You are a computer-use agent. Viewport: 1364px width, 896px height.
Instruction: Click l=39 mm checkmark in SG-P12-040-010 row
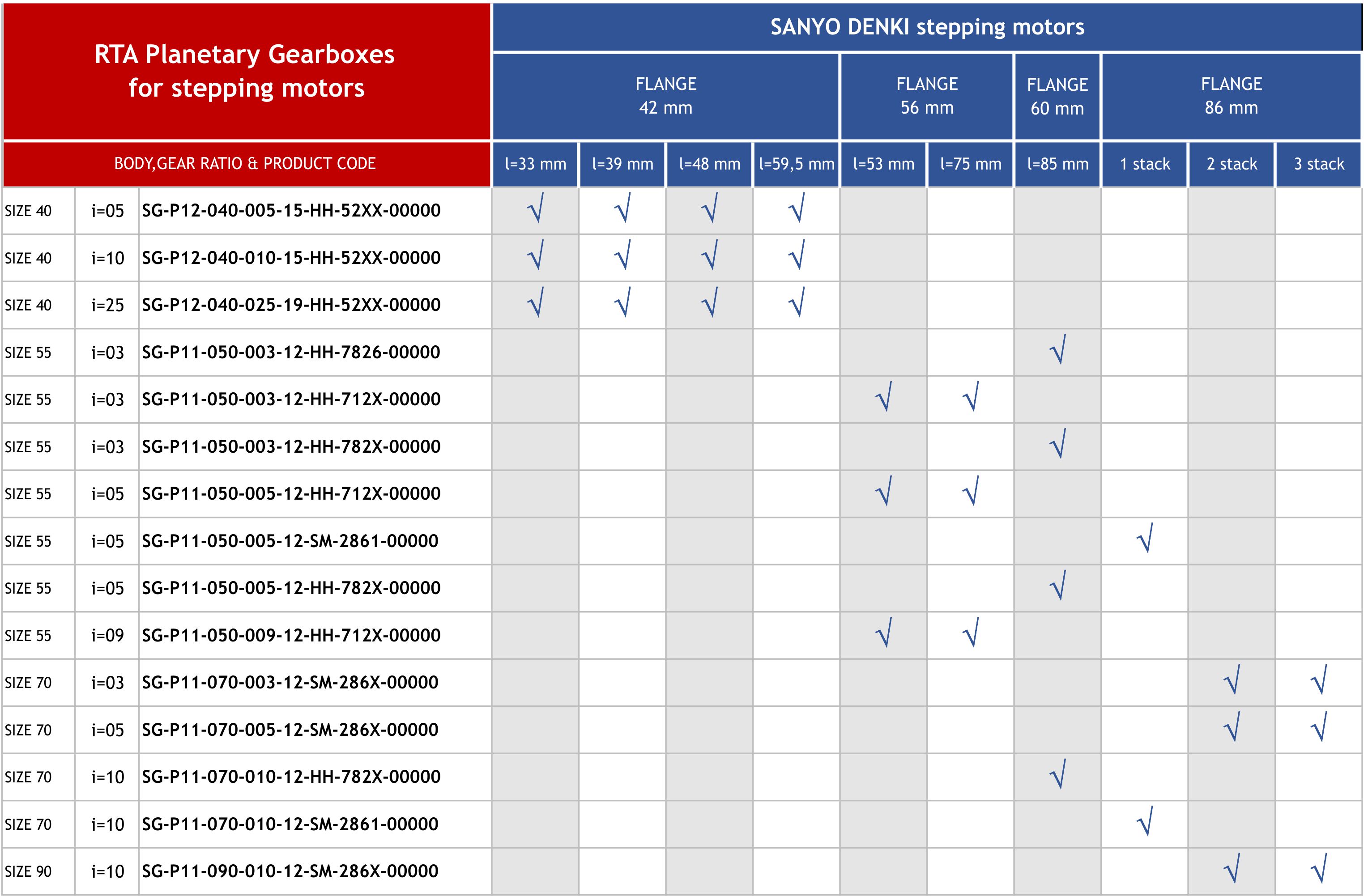pos(622,255)
